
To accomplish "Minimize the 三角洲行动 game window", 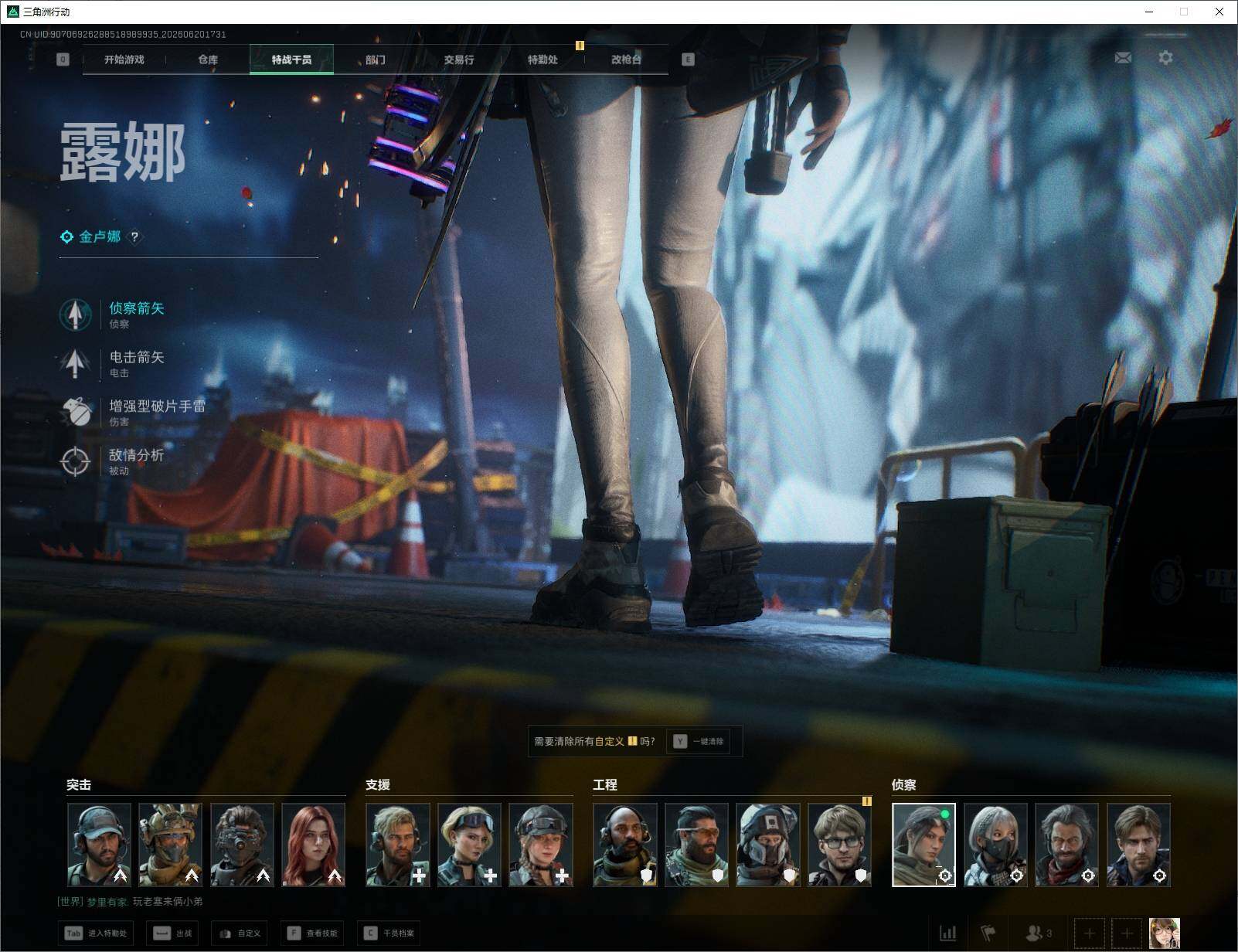I will click(1148, 12).
